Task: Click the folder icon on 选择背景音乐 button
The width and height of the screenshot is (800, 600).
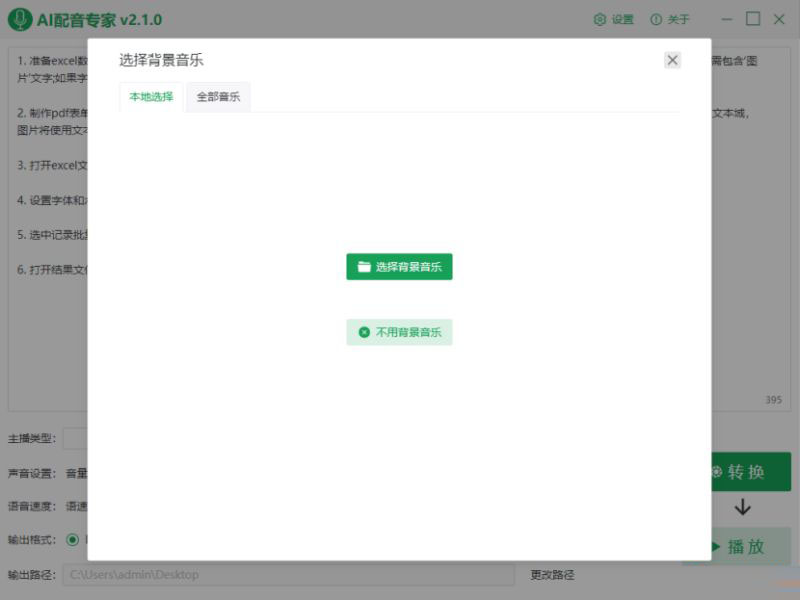Action: 364,266
